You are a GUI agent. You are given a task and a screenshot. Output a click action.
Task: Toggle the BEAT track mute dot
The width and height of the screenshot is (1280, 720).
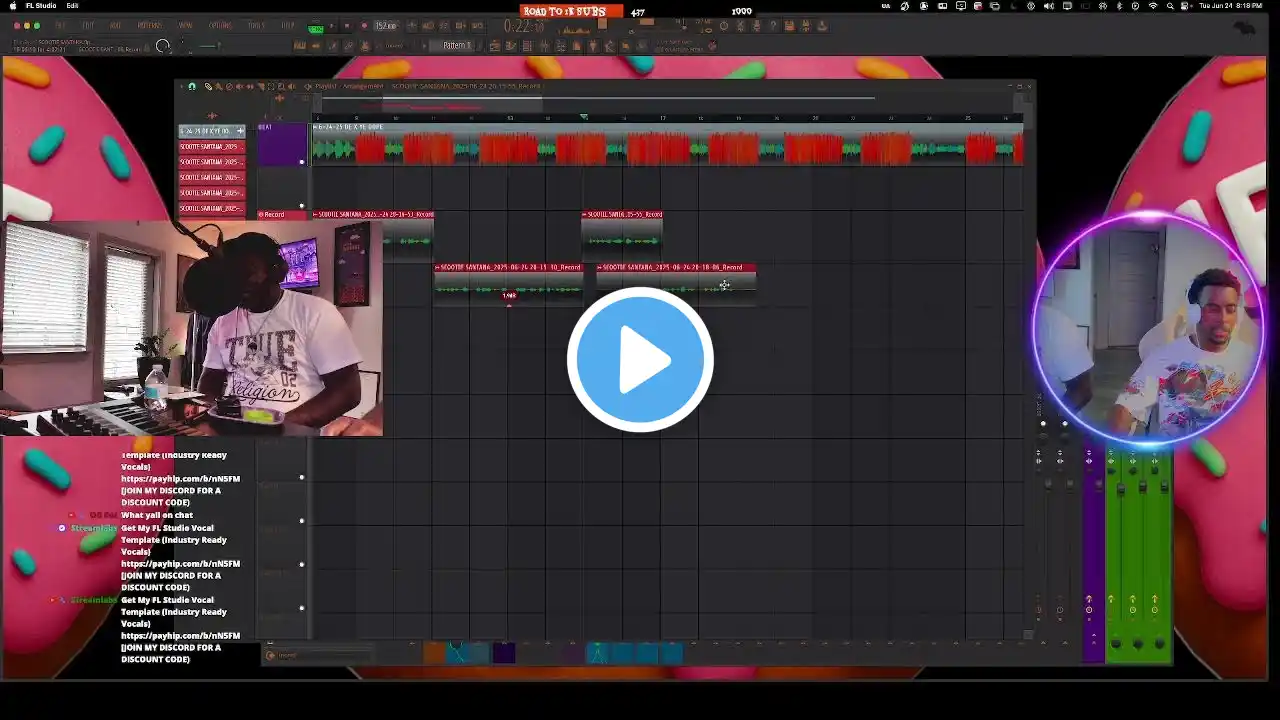pyautogui.click(x=302, y=162)
